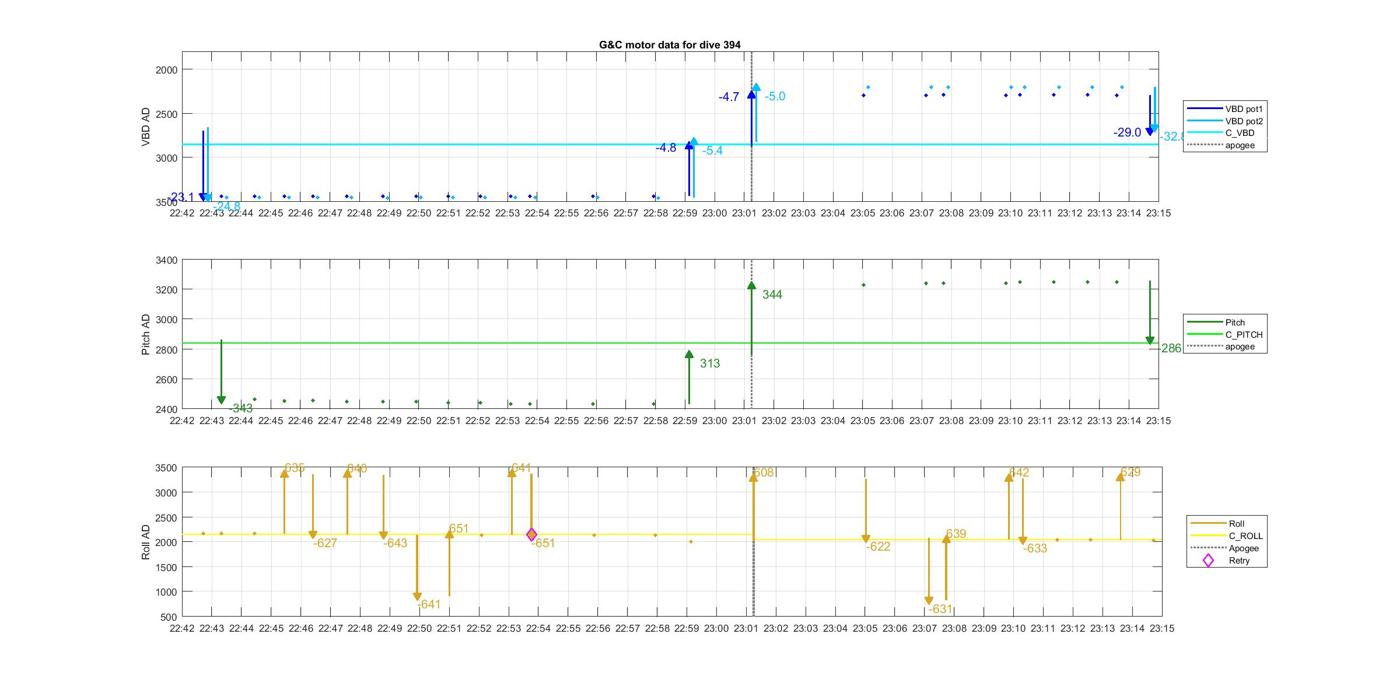Screen dimensions: 1400x693
Task: Select the C_PITCH legend entry
Action: click(1224, 334)
